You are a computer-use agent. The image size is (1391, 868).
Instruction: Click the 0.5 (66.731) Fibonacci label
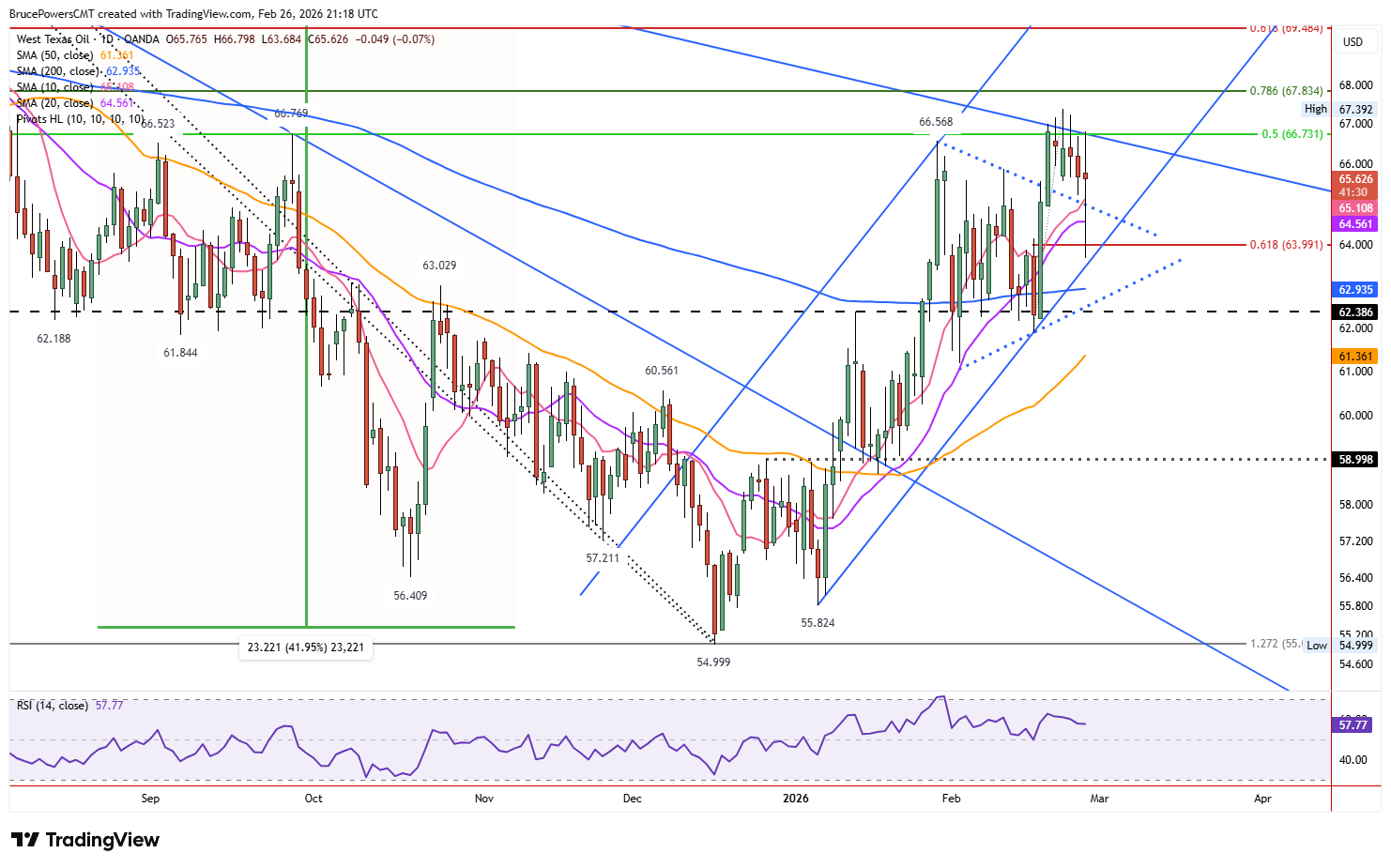coord(1292,134)
